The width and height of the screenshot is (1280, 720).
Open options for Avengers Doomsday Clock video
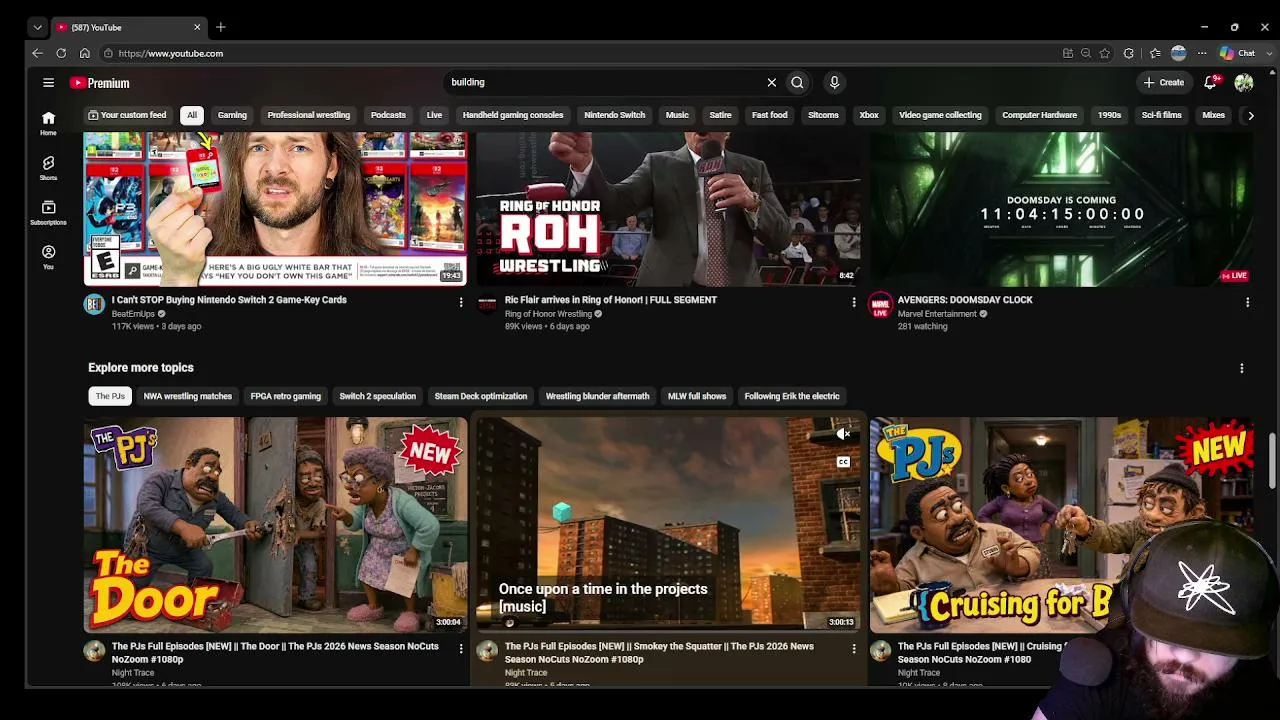pyautogui.click(x=1247, y=302)
